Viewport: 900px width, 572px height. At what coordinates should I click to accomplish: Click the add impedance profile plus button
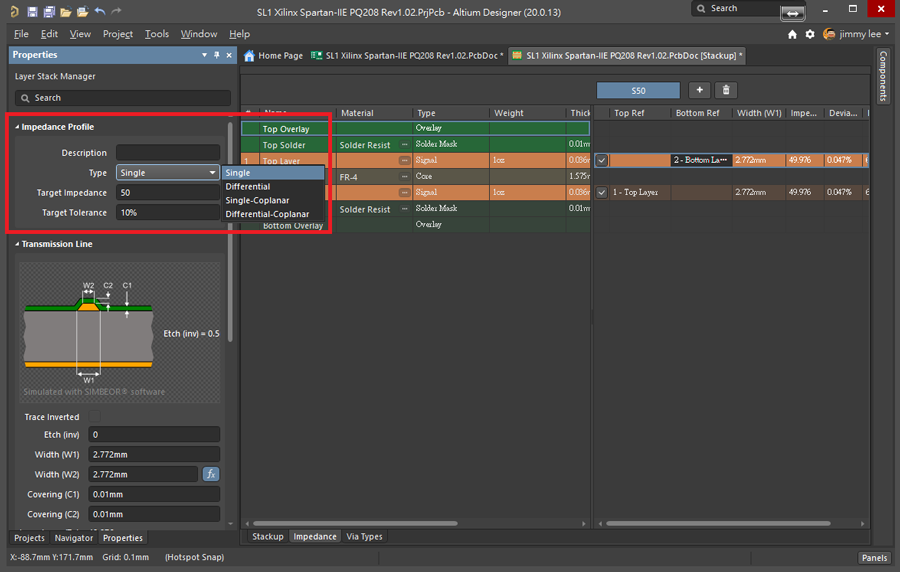(700, 90)
